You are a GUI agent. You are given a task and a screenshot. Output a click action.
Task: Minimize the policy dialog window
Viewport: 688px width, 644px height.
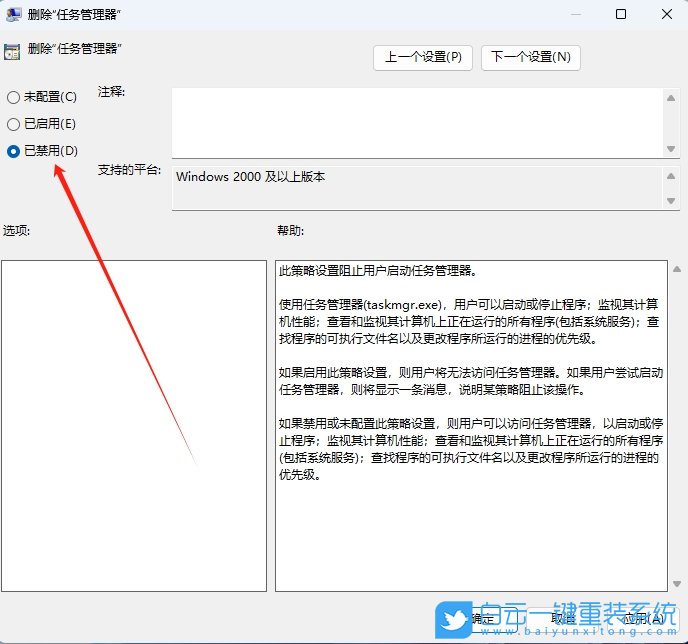576,14
